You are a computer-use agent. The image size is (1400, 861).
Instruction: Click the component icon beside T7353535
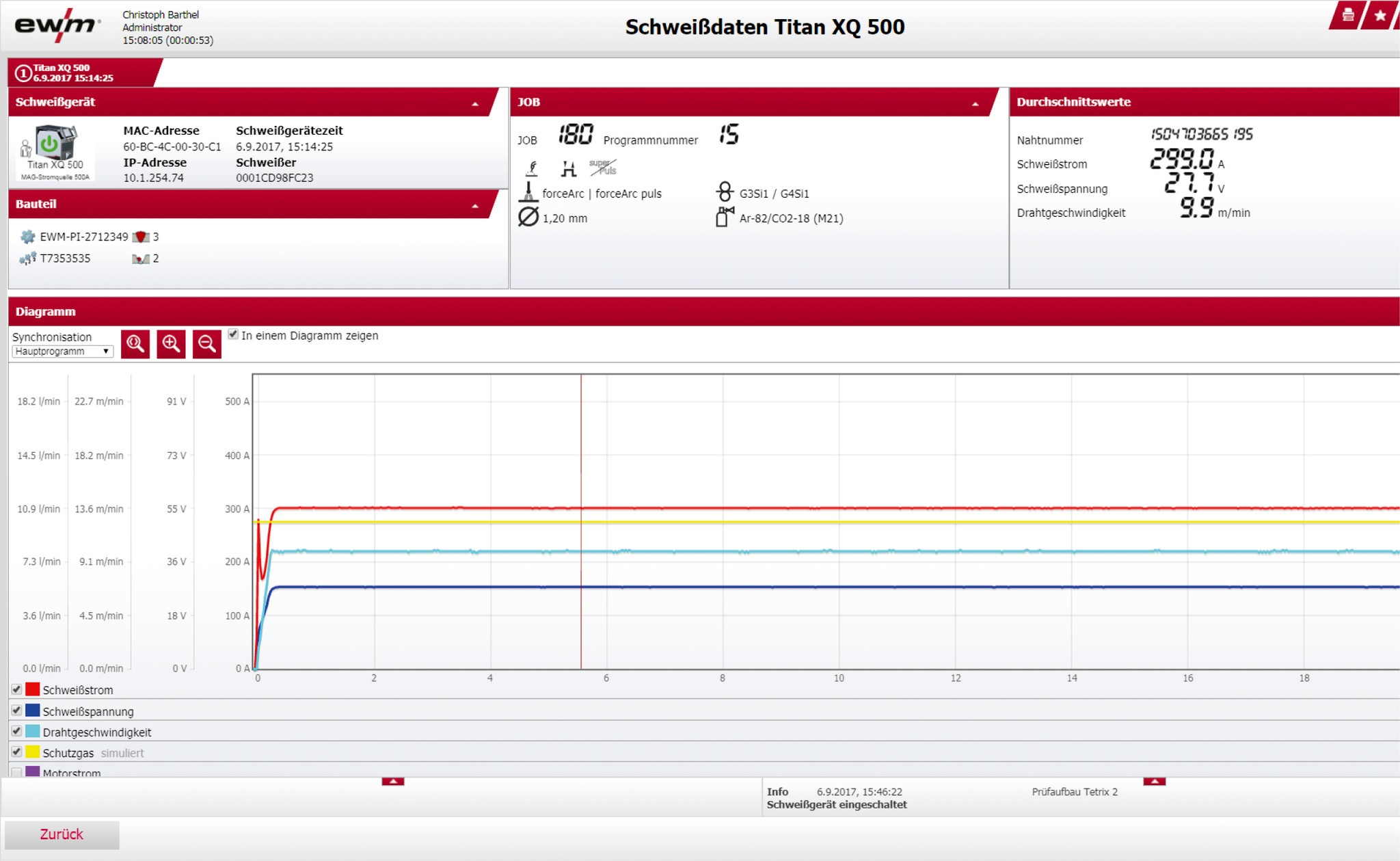pyautogui.click(x=28, y=259)
